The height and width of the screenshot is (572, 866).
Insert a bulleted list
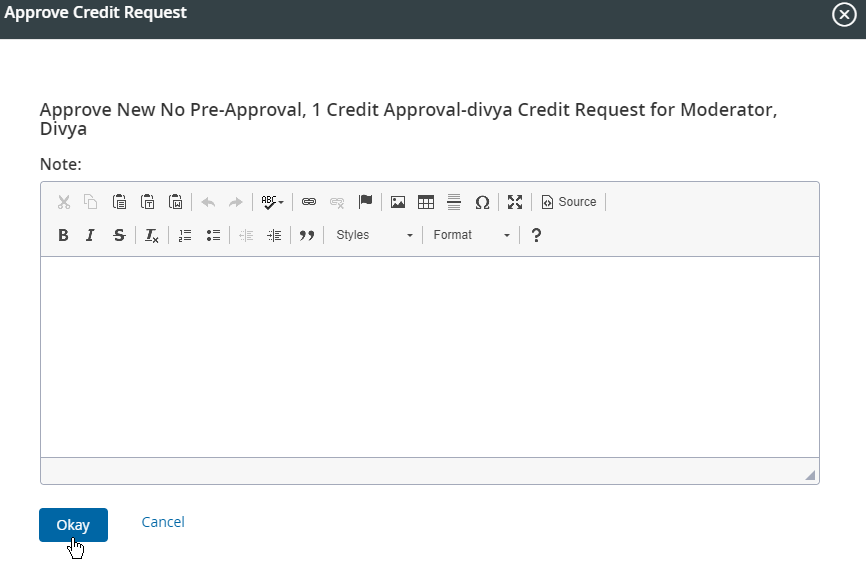[213, 235]
